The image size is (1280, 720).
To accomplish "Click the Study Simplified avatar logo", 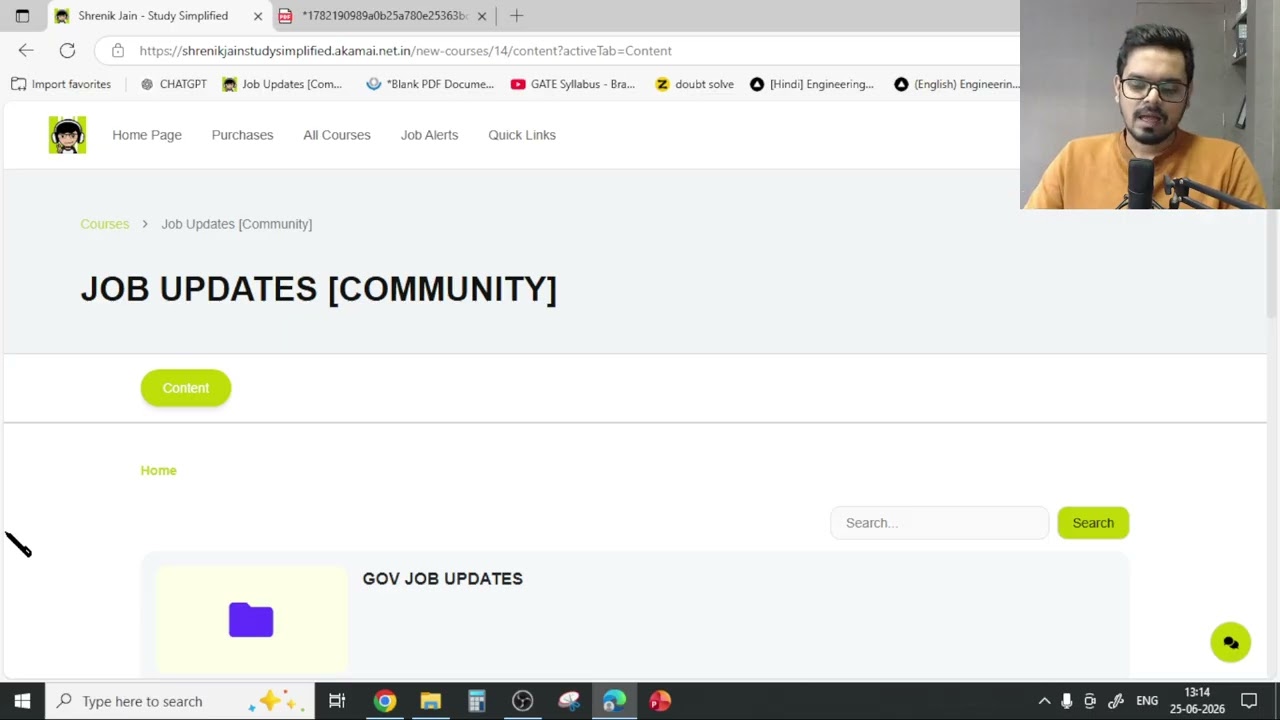I will tap(67, 135).
